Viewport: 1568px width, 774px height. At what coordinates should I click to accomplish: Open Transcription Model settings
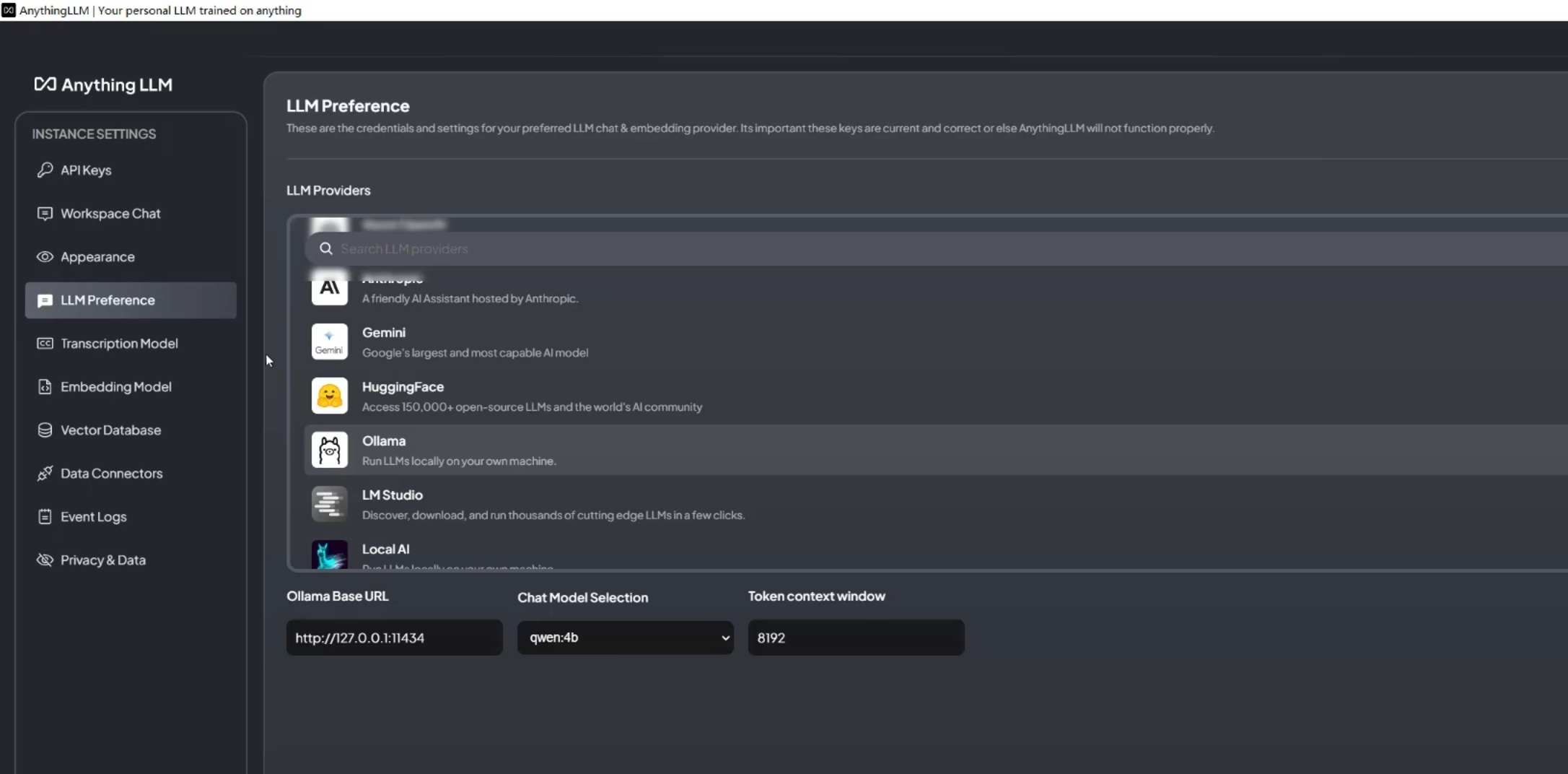click(131, 343)
